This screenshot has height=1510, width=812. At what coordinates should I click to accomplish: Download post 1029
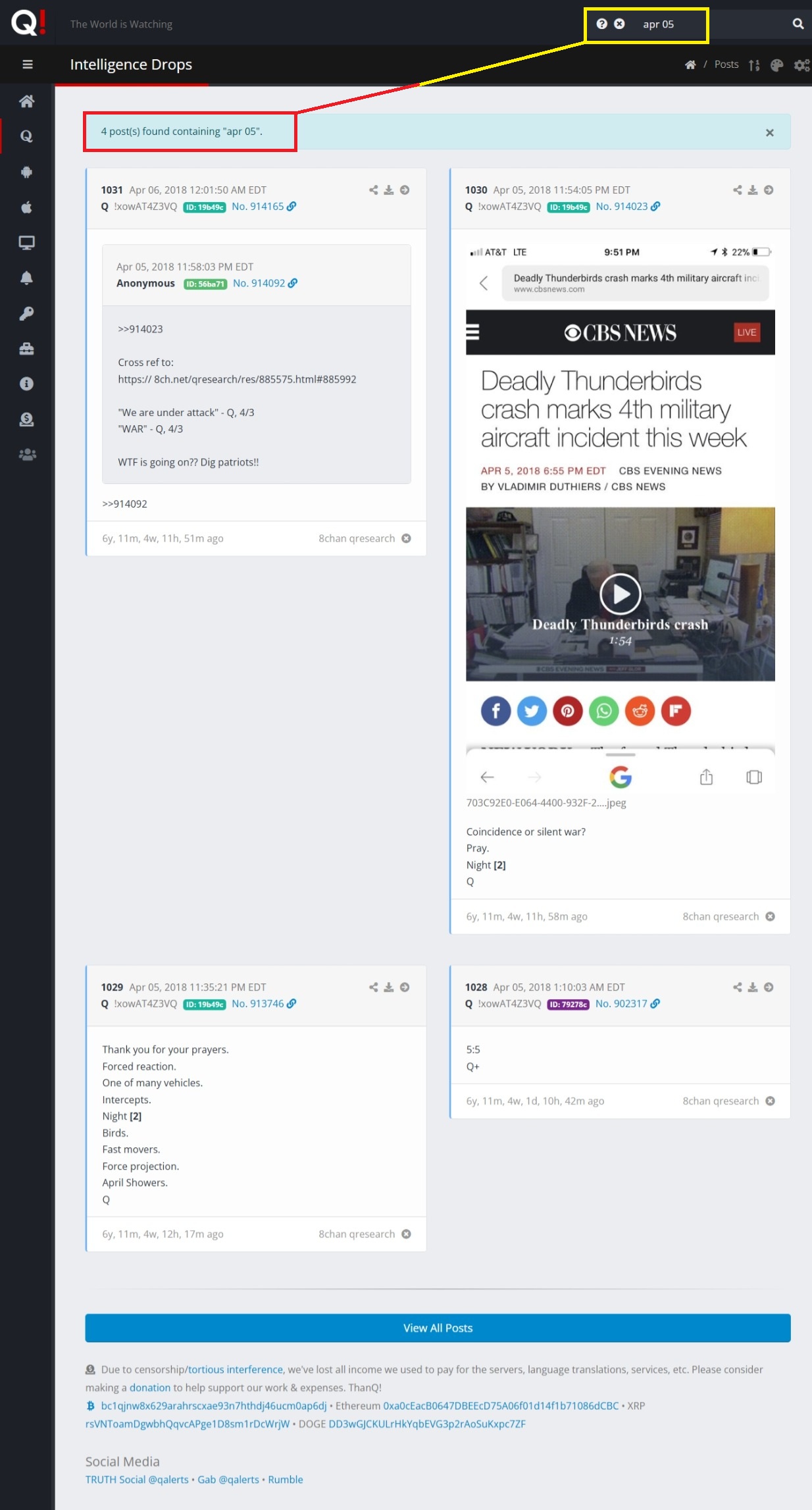(389, 987)
